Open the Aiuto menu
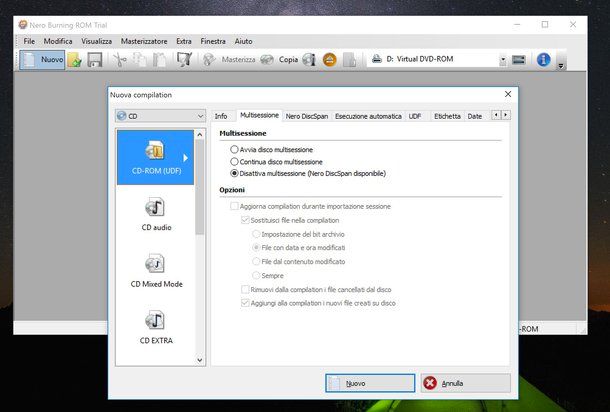 tap(243, 41)
